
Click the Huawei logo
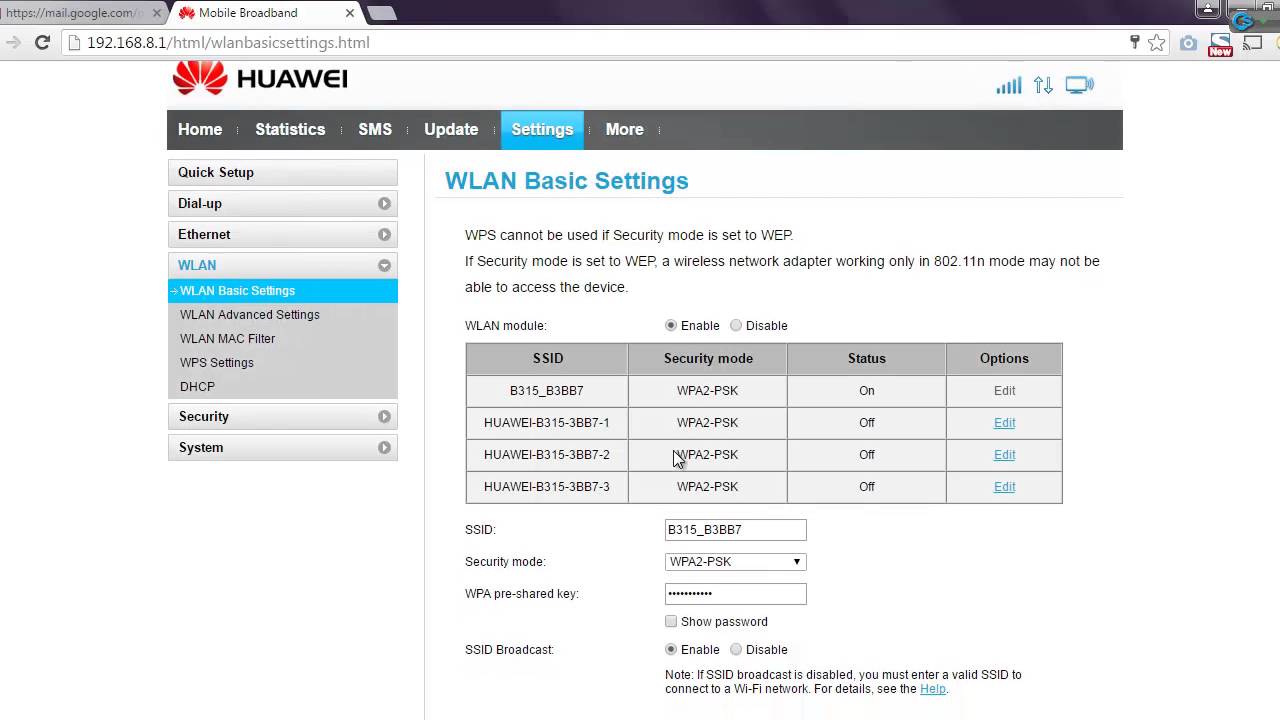click(x=260, y=78)
